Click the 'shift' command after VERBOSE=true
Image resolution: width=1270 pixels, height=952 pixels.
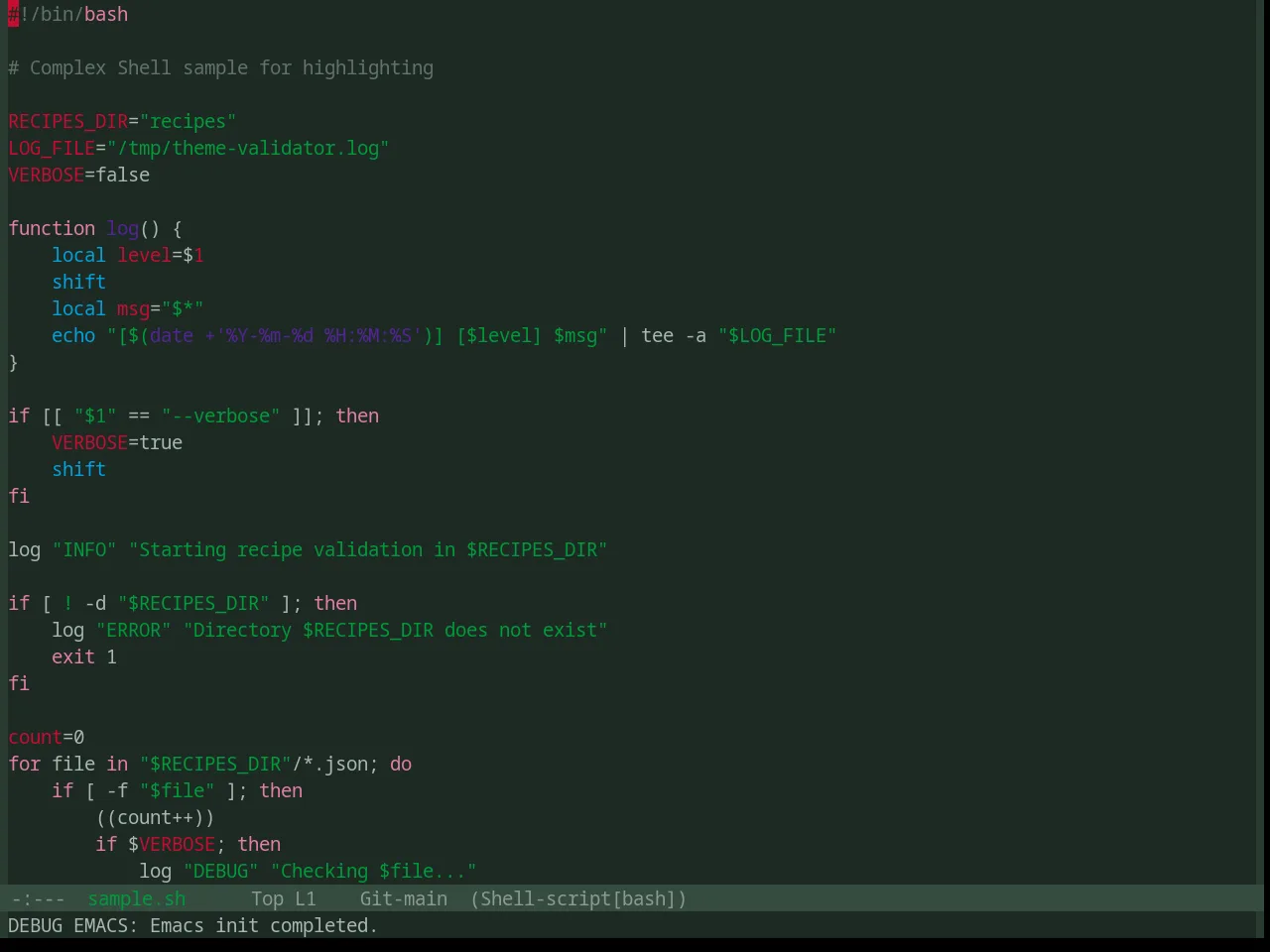(79, 470)
